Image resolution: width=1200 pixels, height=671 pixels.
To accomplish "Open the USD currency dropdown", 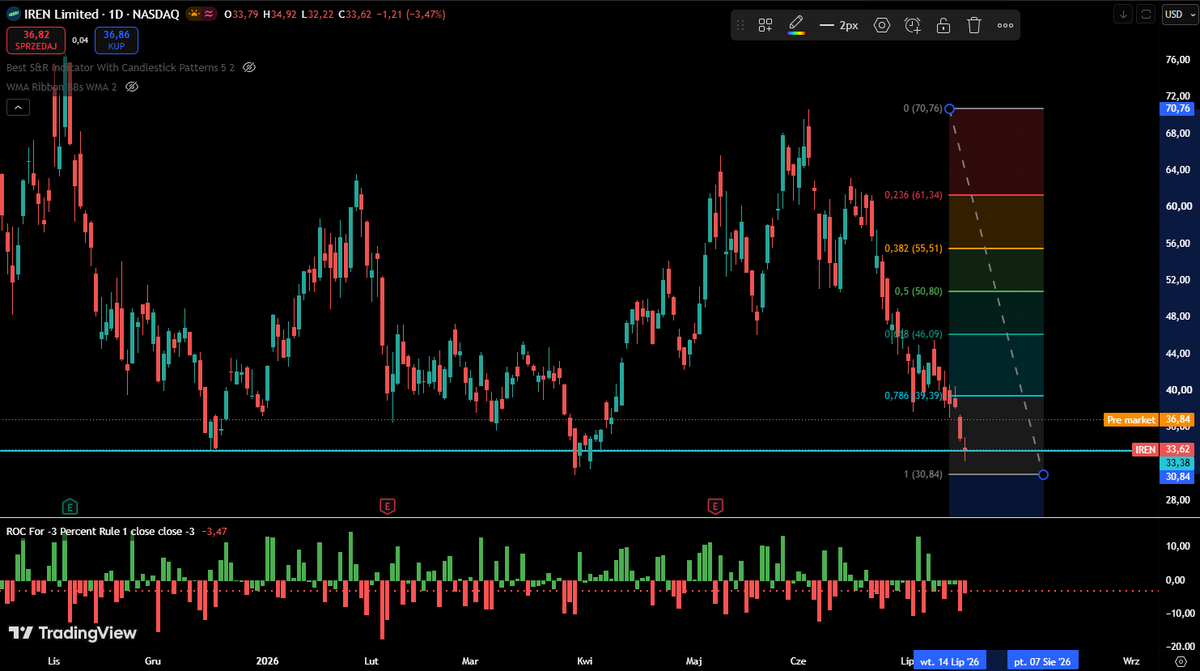I will [x=1178, y=14].
